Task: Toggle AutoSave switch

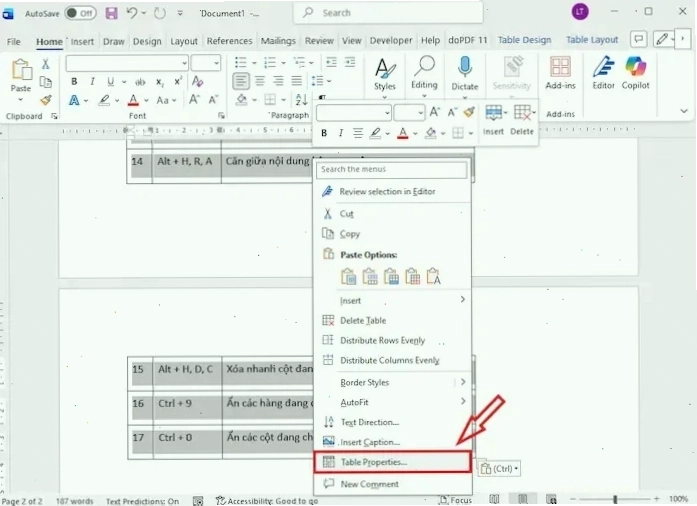Action: pyautogui.click(x=80, y=13)
